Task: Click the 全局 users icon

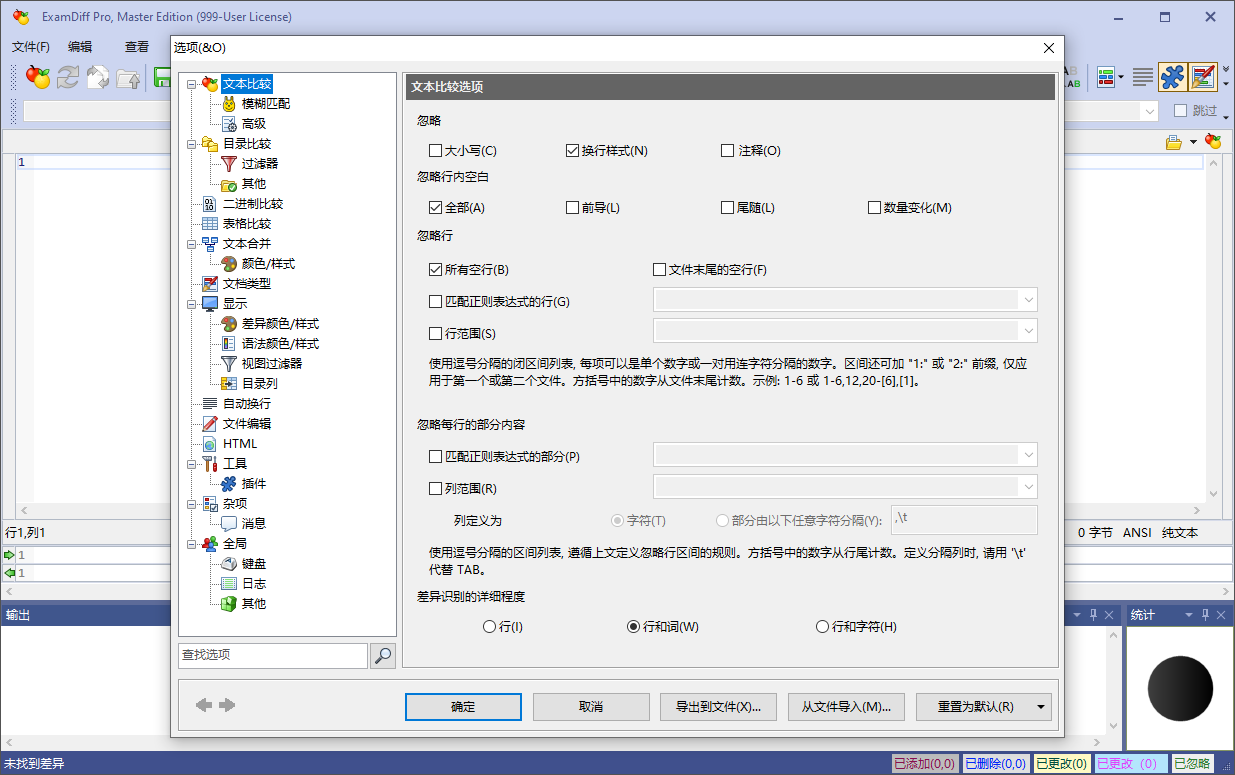Action: (x=210, y=544)
